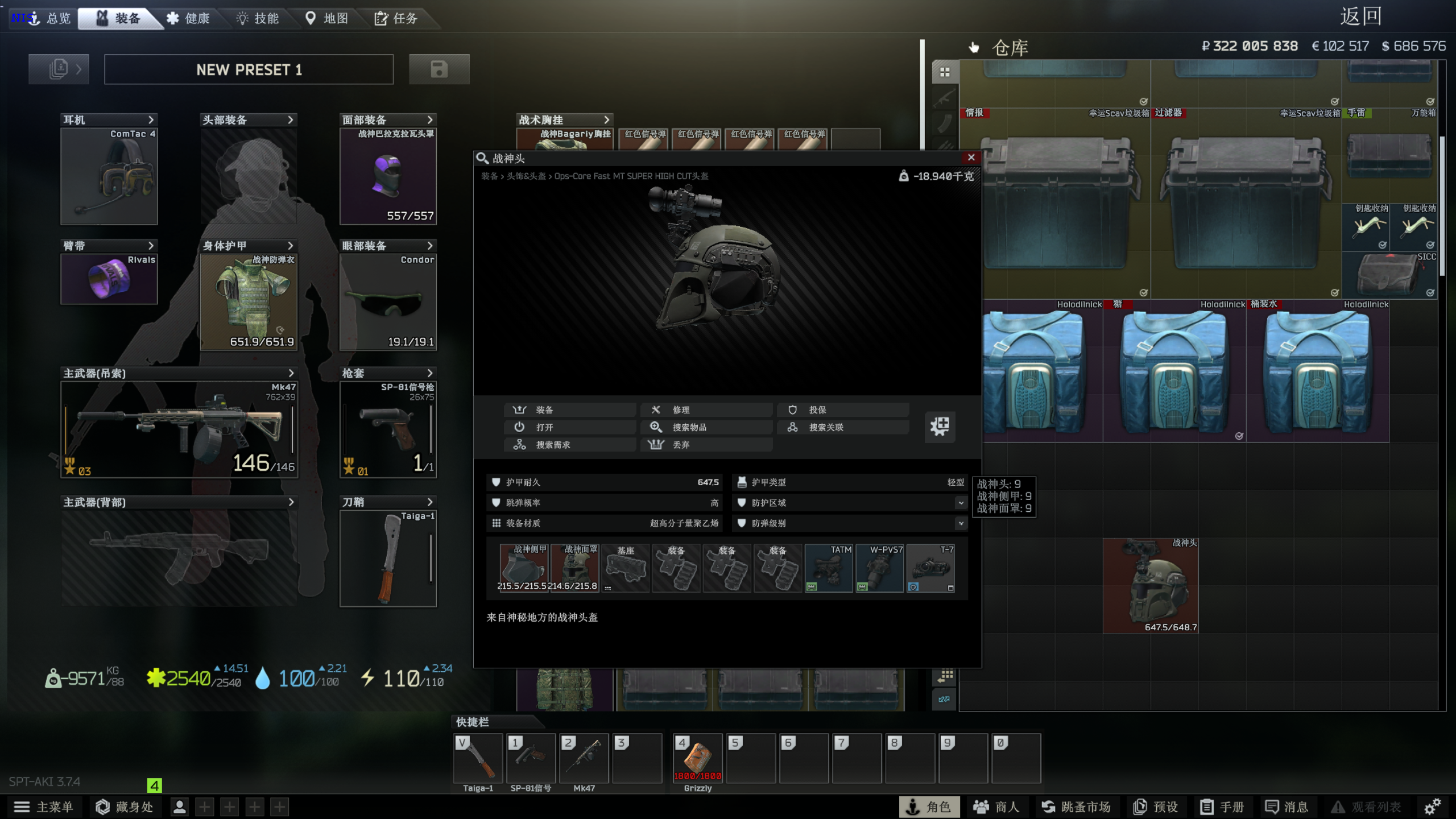
Task: Toggle the blue double-arrow button below stash sort
Action: click(945, 699)
